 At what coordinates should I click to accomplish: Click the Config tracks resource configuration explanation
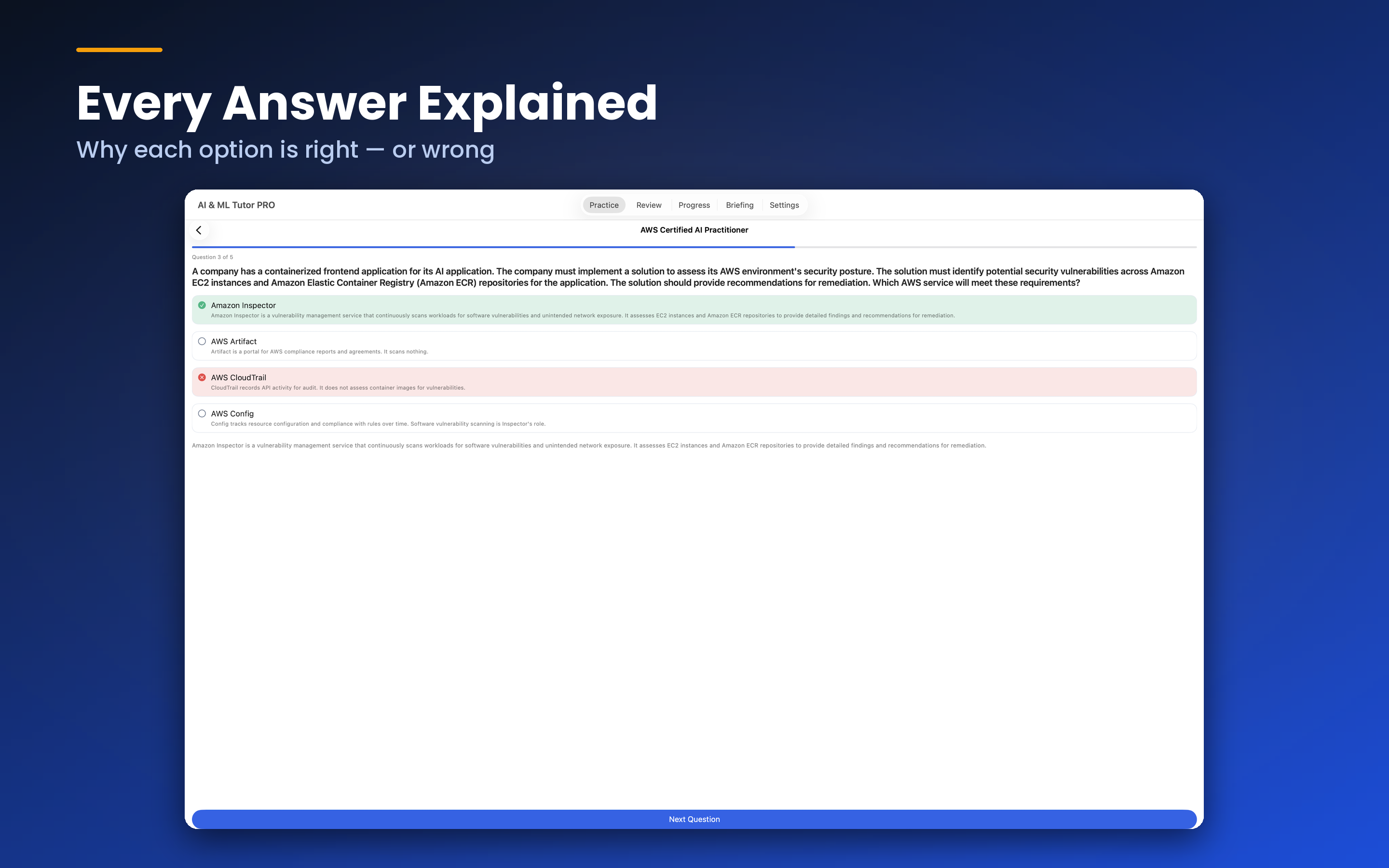[x=378, y=424]
